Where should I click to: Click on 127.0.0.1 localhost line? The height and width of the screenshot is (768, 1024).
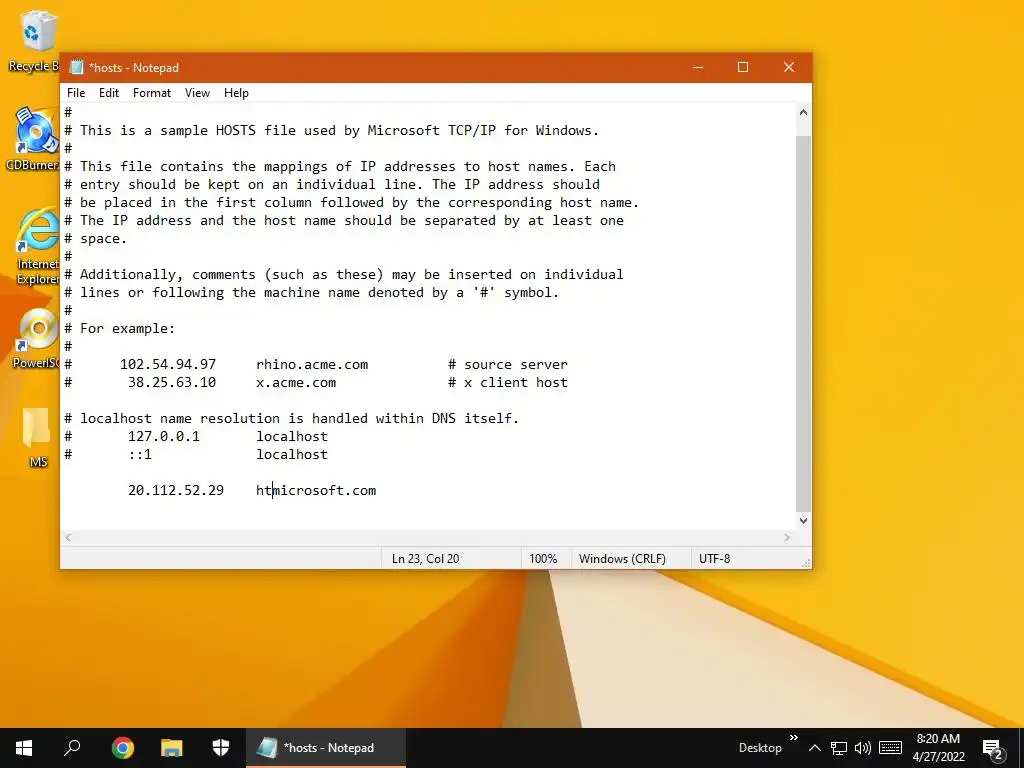click(196, 436)
